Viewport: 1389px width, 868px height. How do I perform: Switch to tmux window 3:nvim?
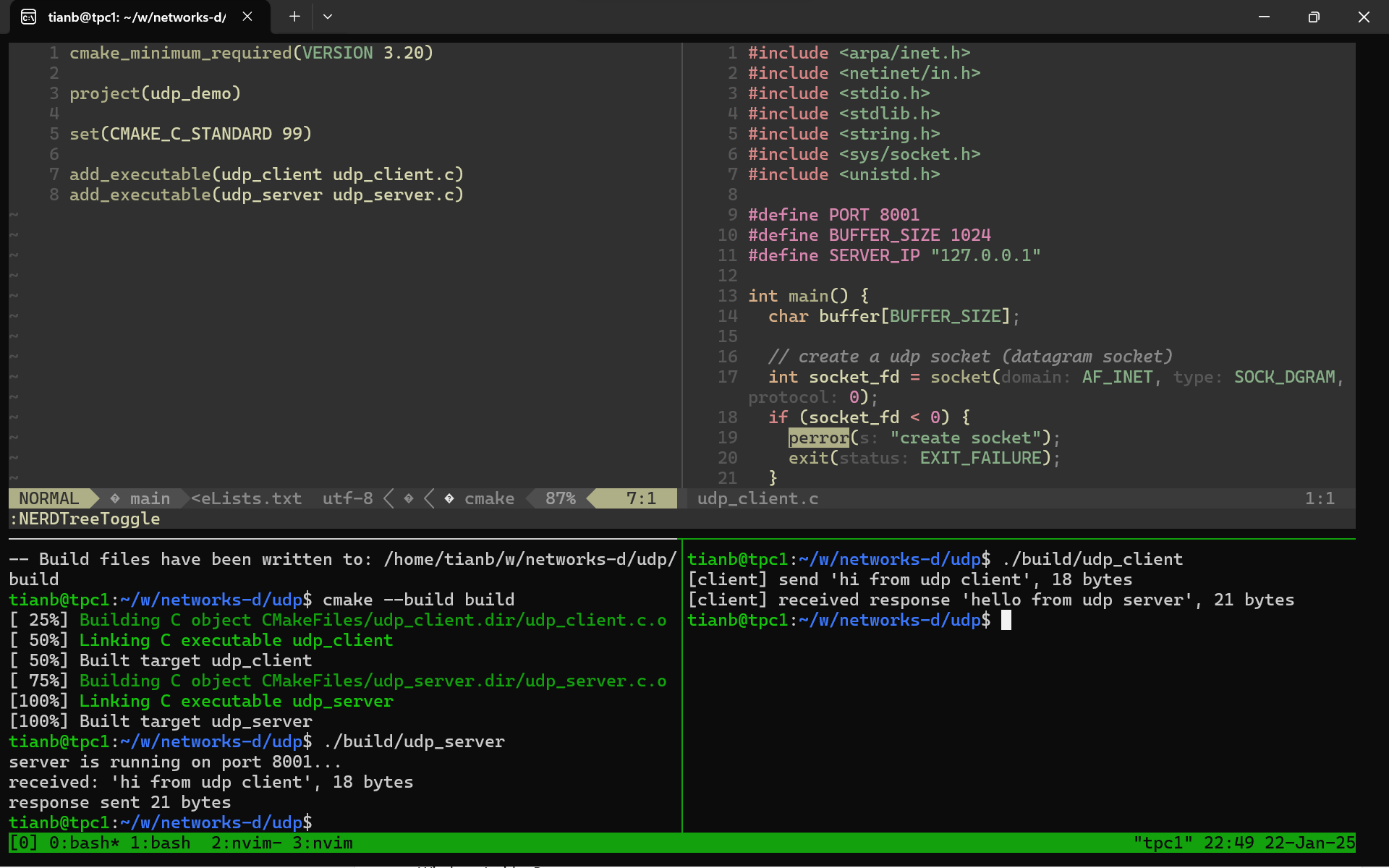pyautogui.click(x=322, y=843)
